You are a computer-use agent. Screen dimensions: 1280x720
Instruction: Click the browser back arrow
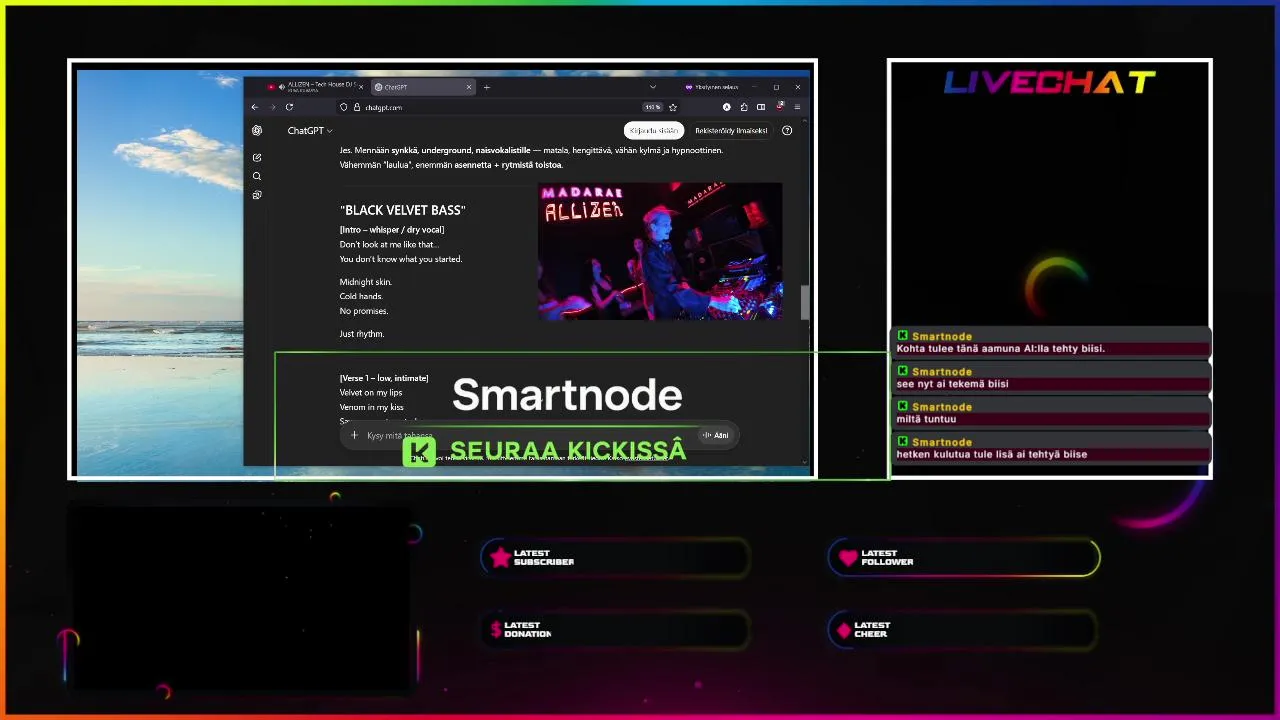pyautogui.click(x=255, y=107)
